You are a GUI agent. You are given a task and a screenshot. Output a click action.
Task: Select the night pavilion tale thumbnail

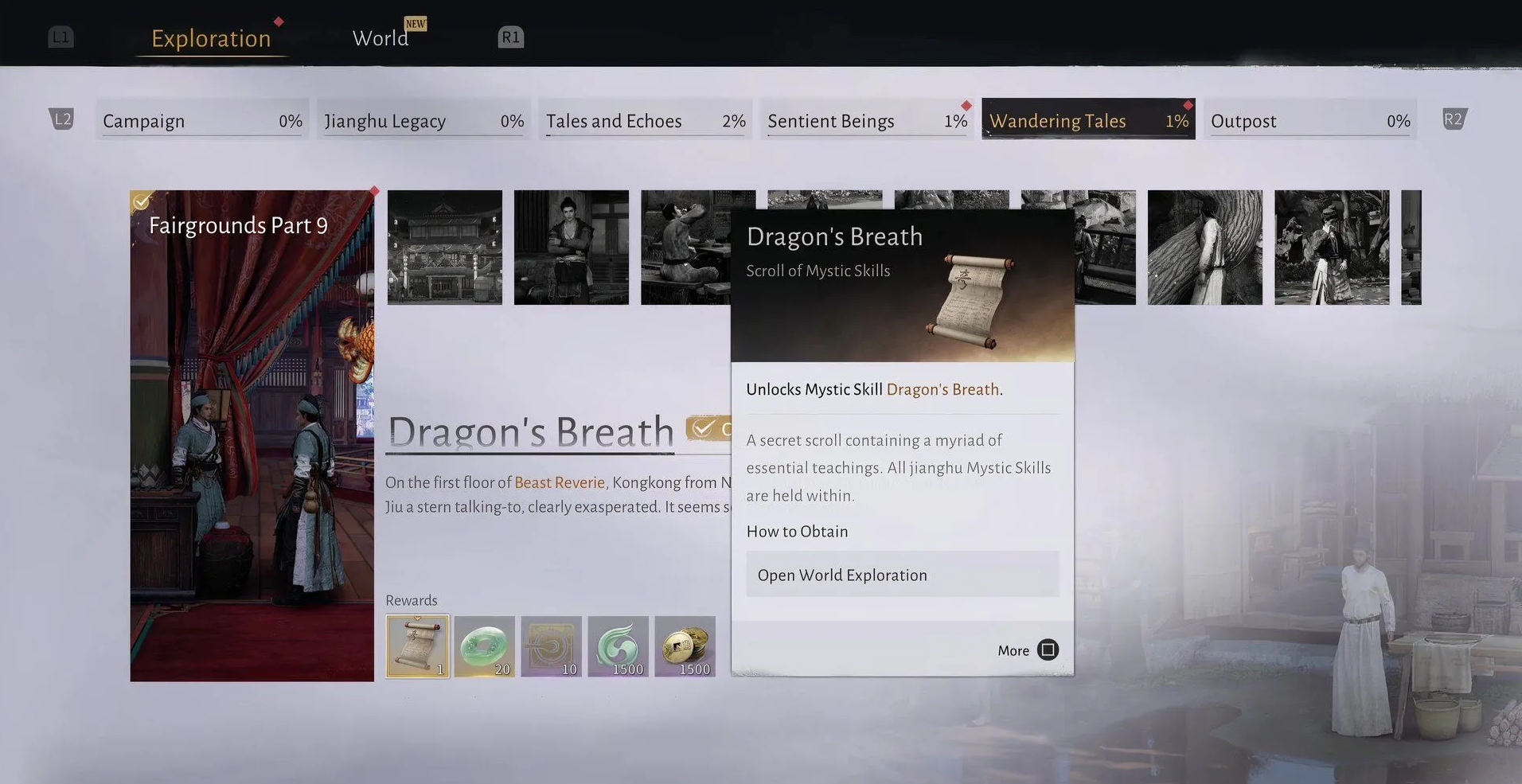pos(444,248)
